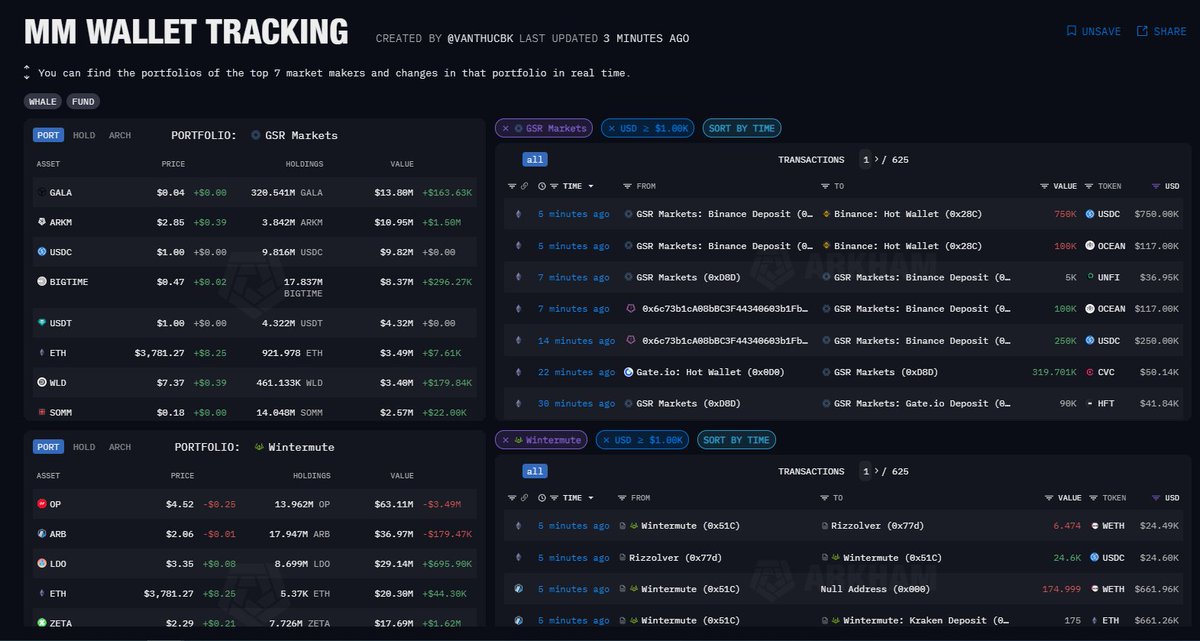The width and height of the screenshot is (1200, 641).
Task: Click the LDO token icon in Wintermute portfolio
Action: (41, 564)
